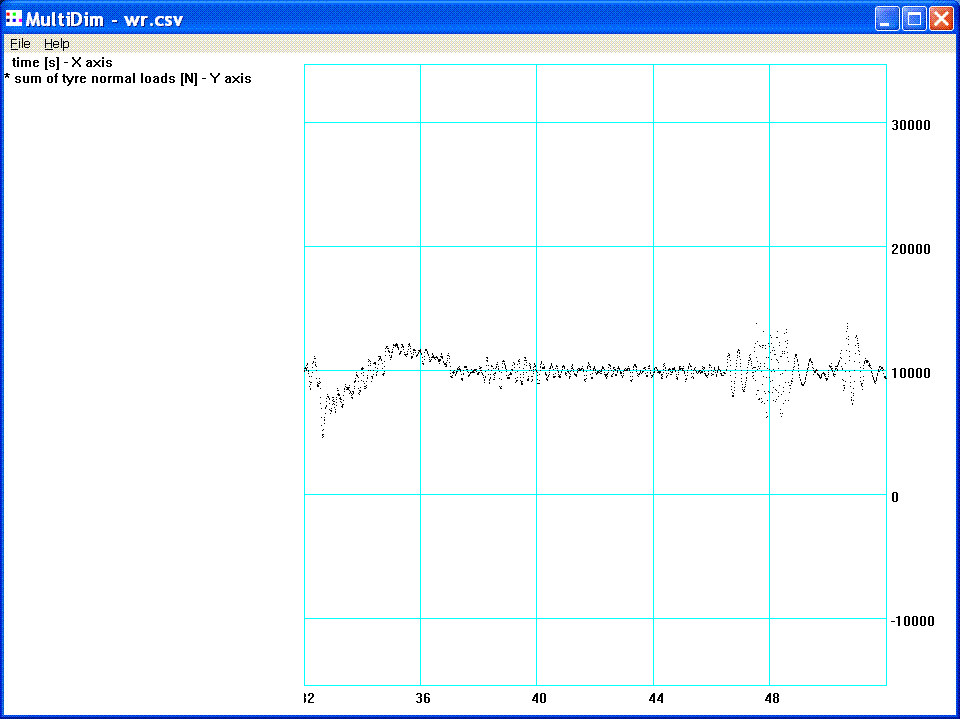Screen dimensions: 960x719
Task: Click the X axis label 48
Action: pos(772,698)
